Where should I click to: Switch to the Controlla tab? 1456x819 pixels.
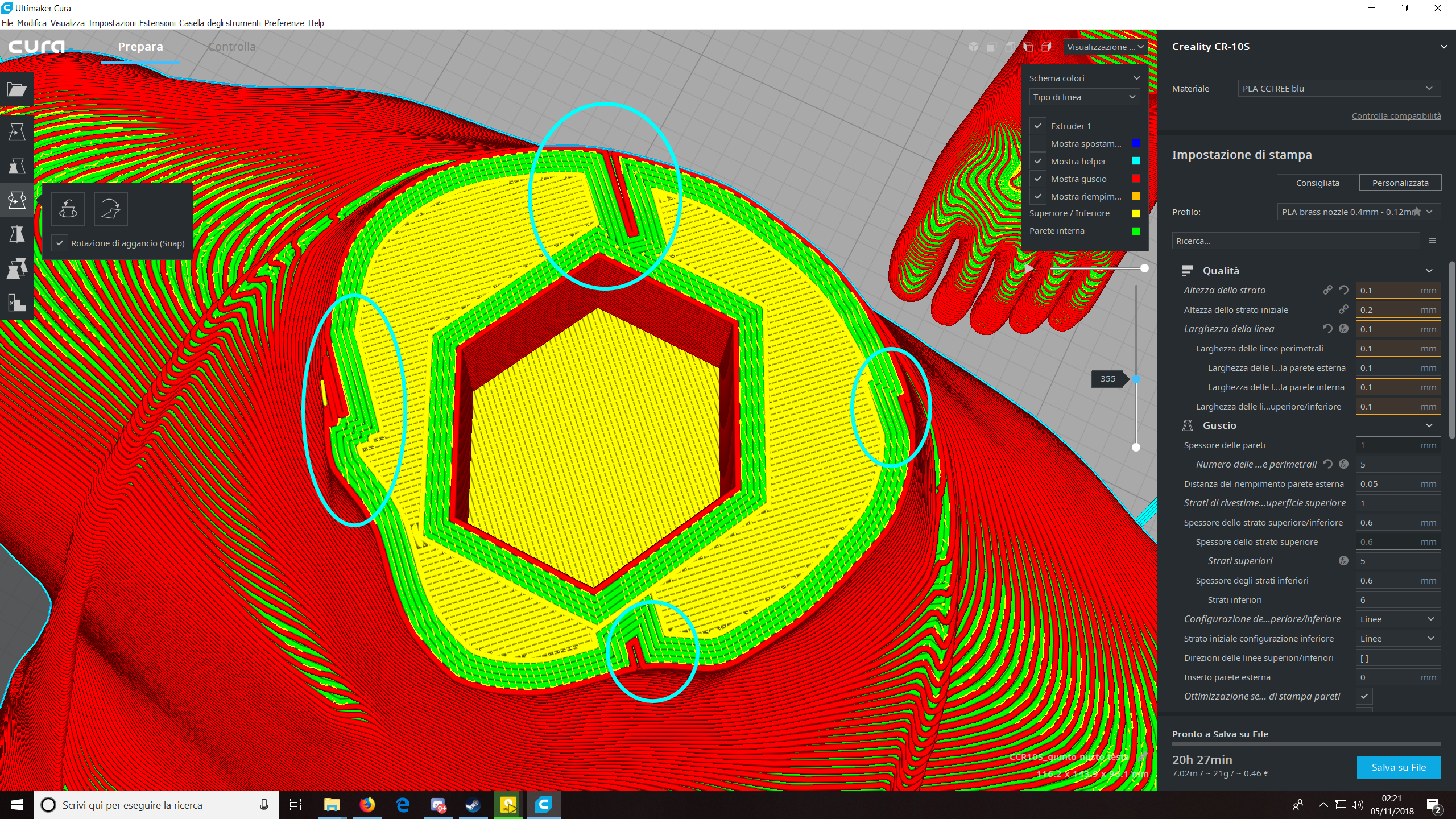(231, 47)
